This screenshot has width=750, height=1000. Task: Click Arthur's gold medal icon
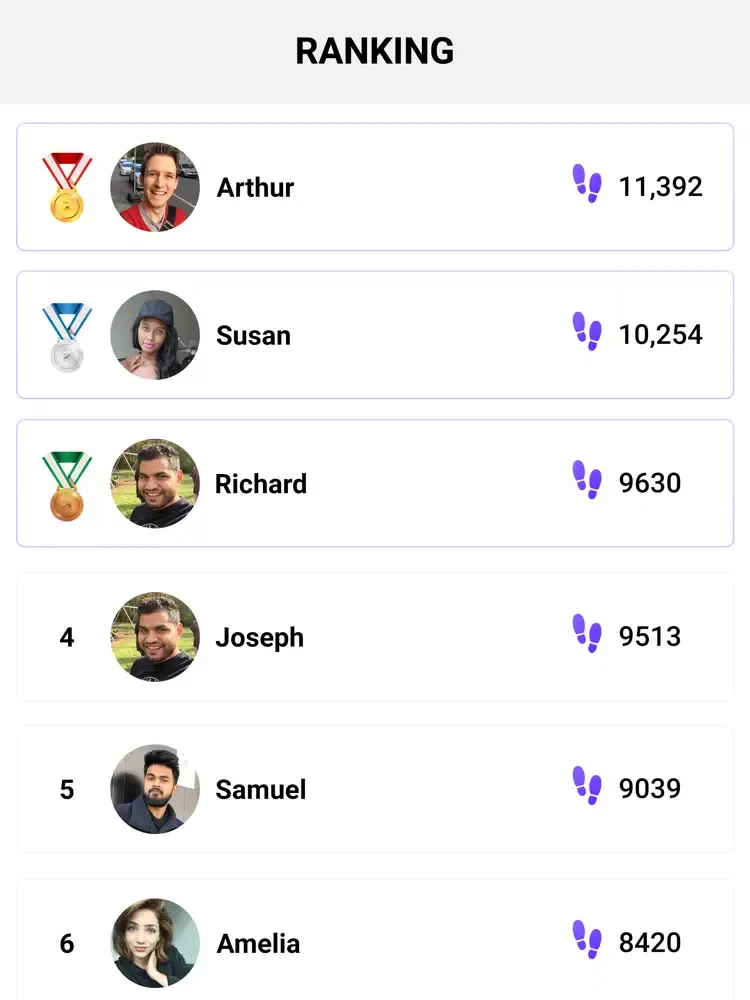(67, 188)
